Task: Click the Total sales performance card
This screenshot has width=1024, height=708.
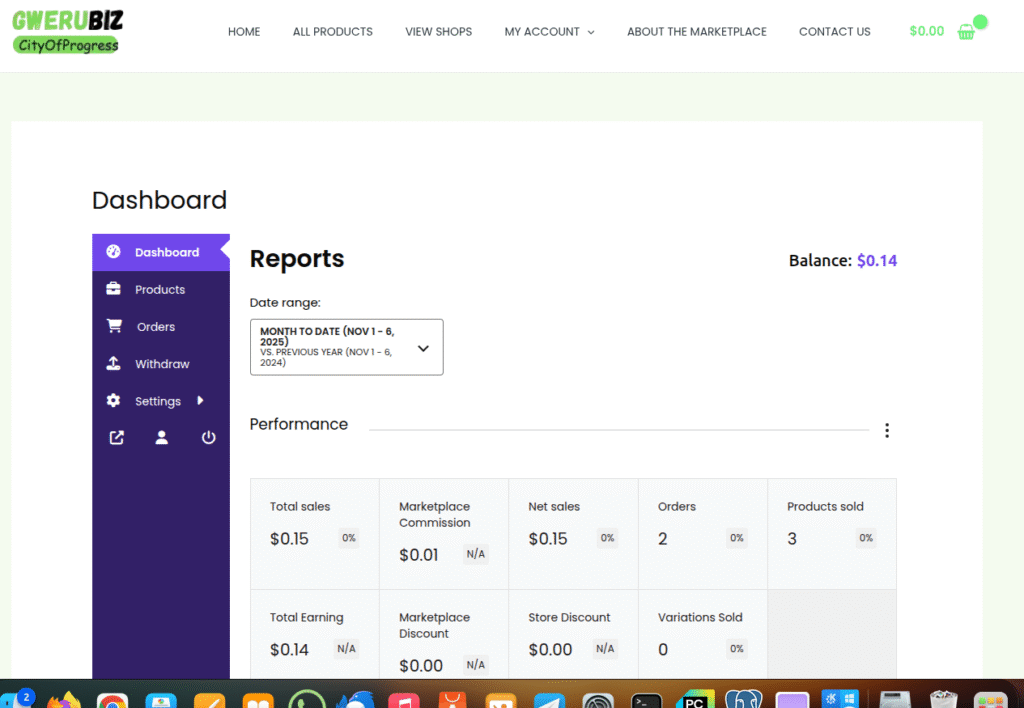Action: 314,533
